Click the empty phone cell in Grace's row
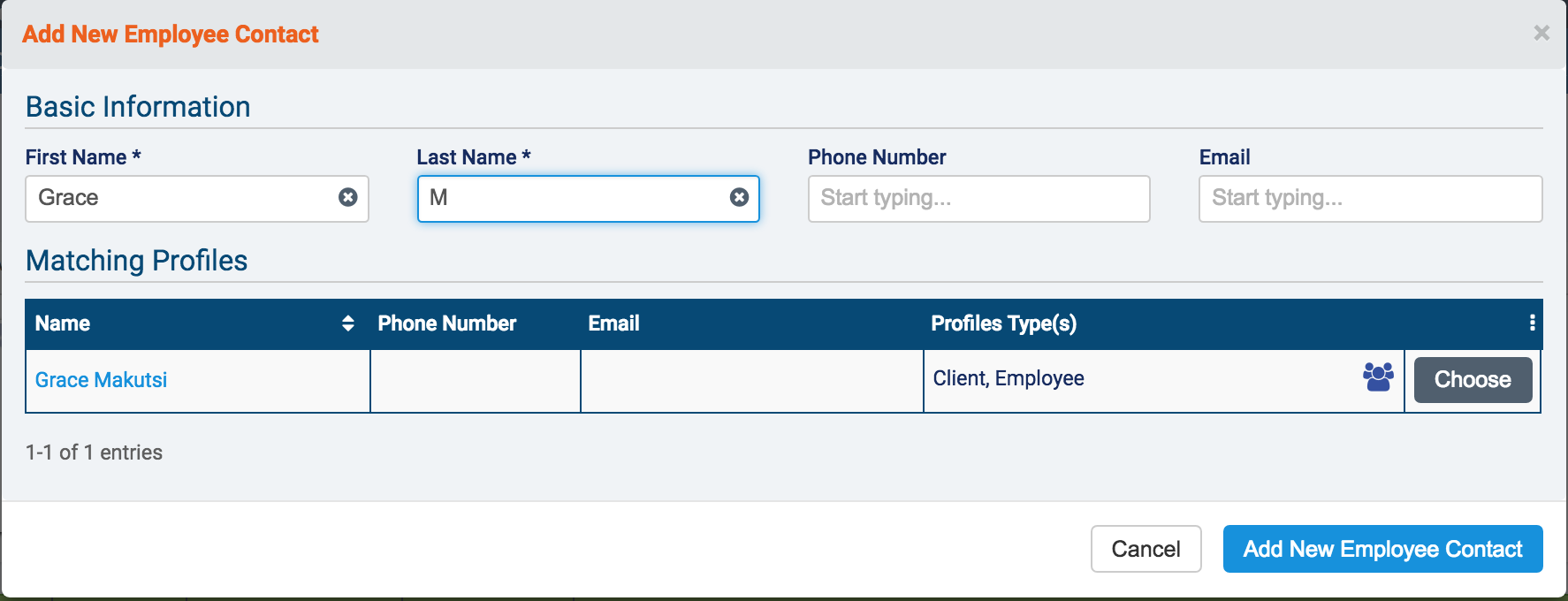1568x601 pixels. pos(476,381)
